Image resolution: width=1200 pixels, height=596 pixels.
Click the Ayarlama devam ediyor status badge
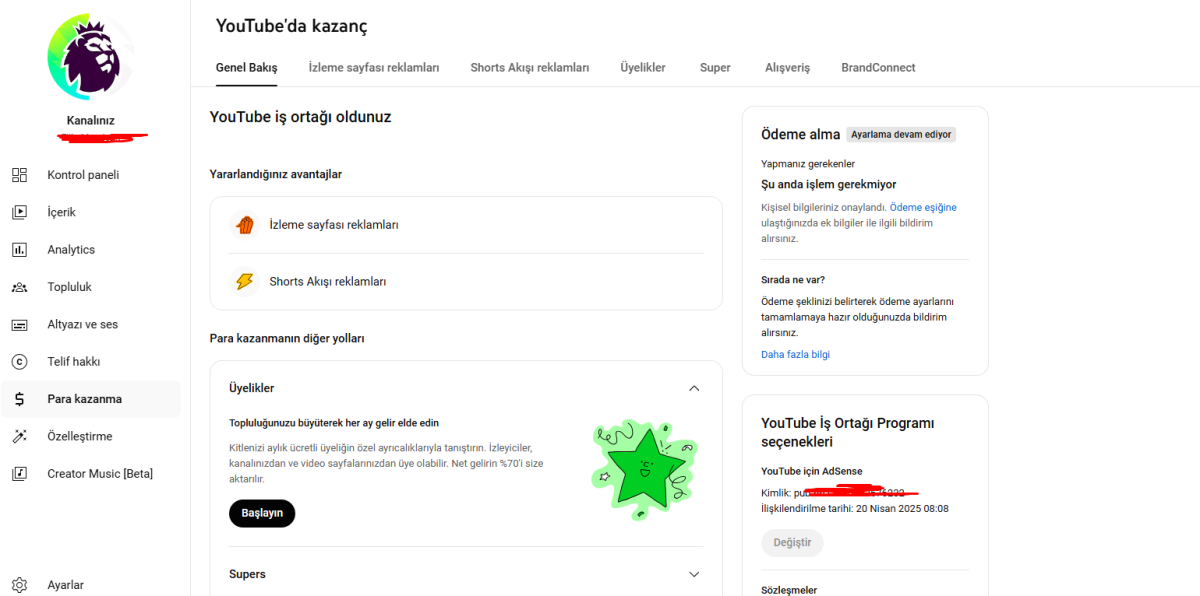tap(901, 134)
